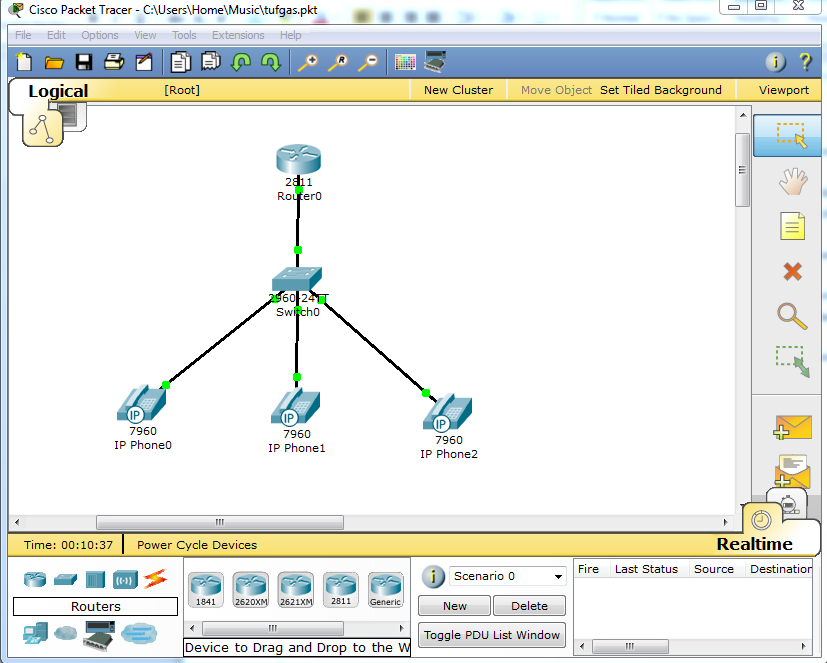Choose the Inspect magnifier tool
The image size is (827, 663).
coord(792,316)
